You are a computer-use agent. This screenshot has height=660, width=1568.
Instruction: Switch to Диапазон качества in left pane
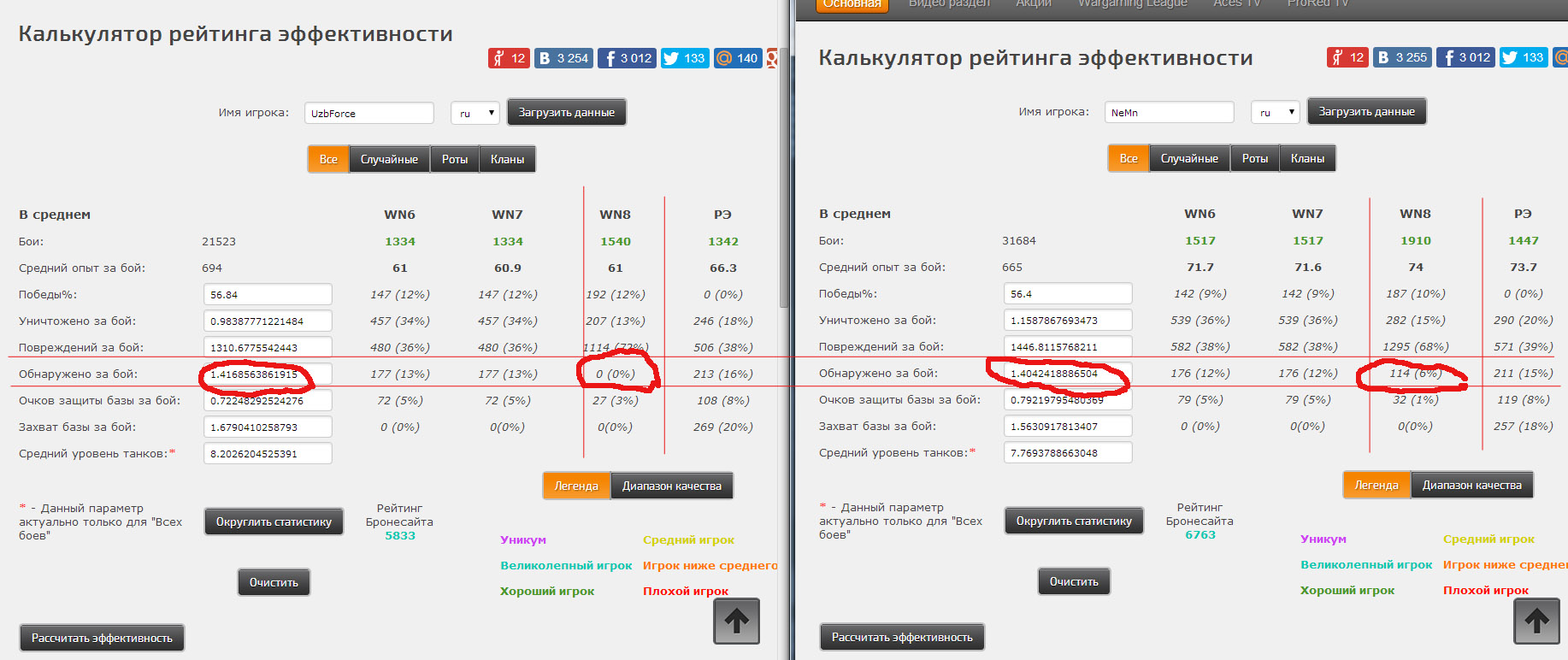pyautogui.click(x=671, y=486)
